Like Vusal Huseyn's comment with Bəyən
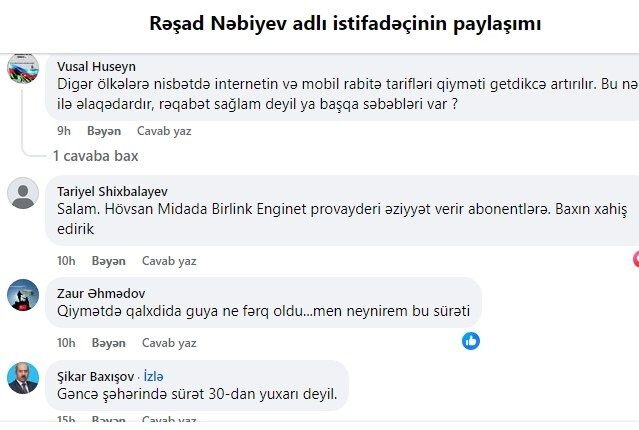Viewport: 639px width, 430px height. click(x=104, y=131)
